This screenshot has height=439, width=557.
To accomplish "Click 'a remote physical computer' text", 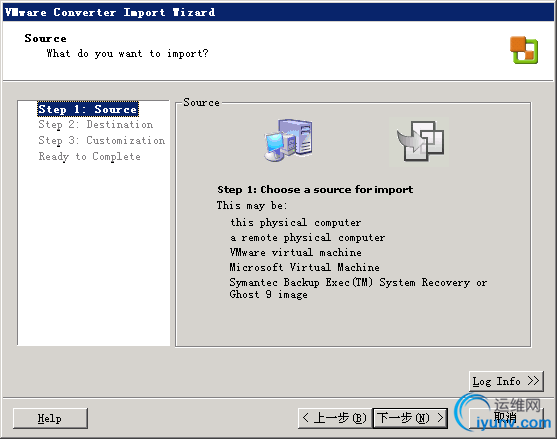I will click(x=308, y=237).
